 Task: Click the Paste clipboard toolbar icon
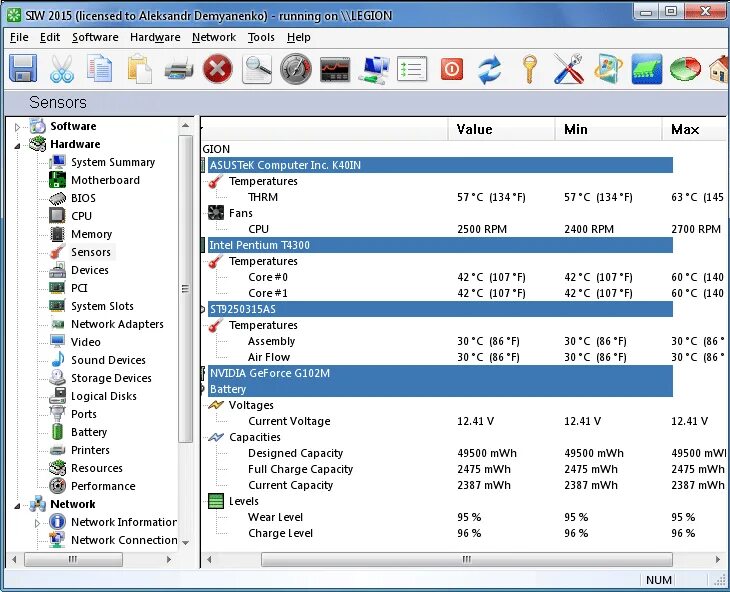pos(139,69)
